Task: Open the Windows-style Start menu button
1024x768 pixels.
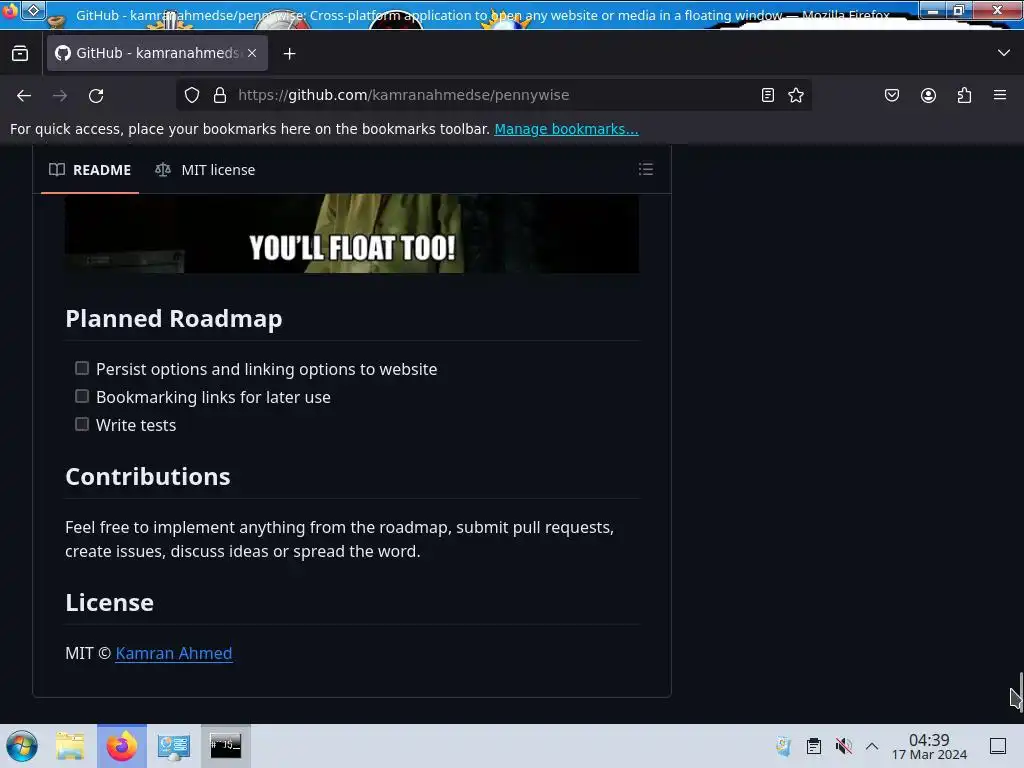Action: [22, 746]
